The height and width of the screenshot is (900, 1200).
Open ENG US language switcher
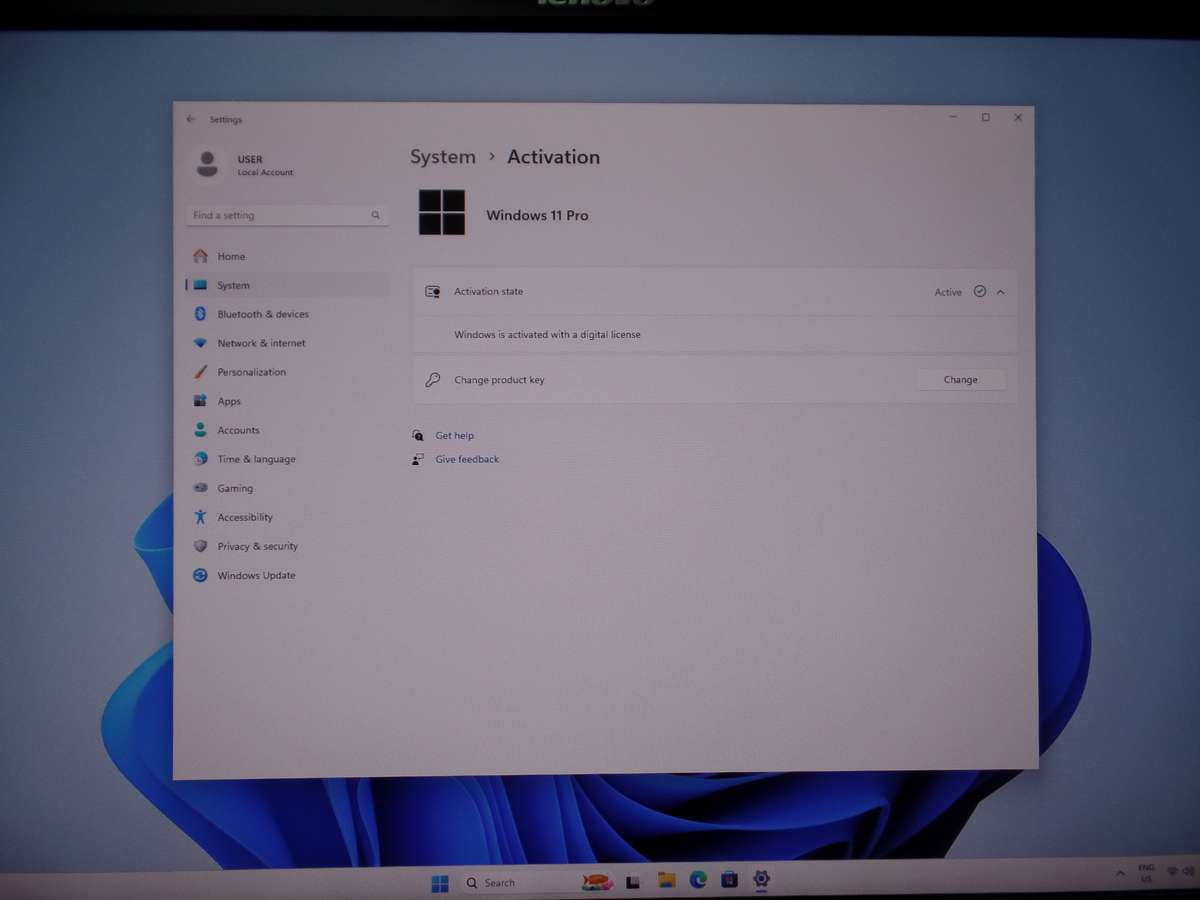(1146, 873)
